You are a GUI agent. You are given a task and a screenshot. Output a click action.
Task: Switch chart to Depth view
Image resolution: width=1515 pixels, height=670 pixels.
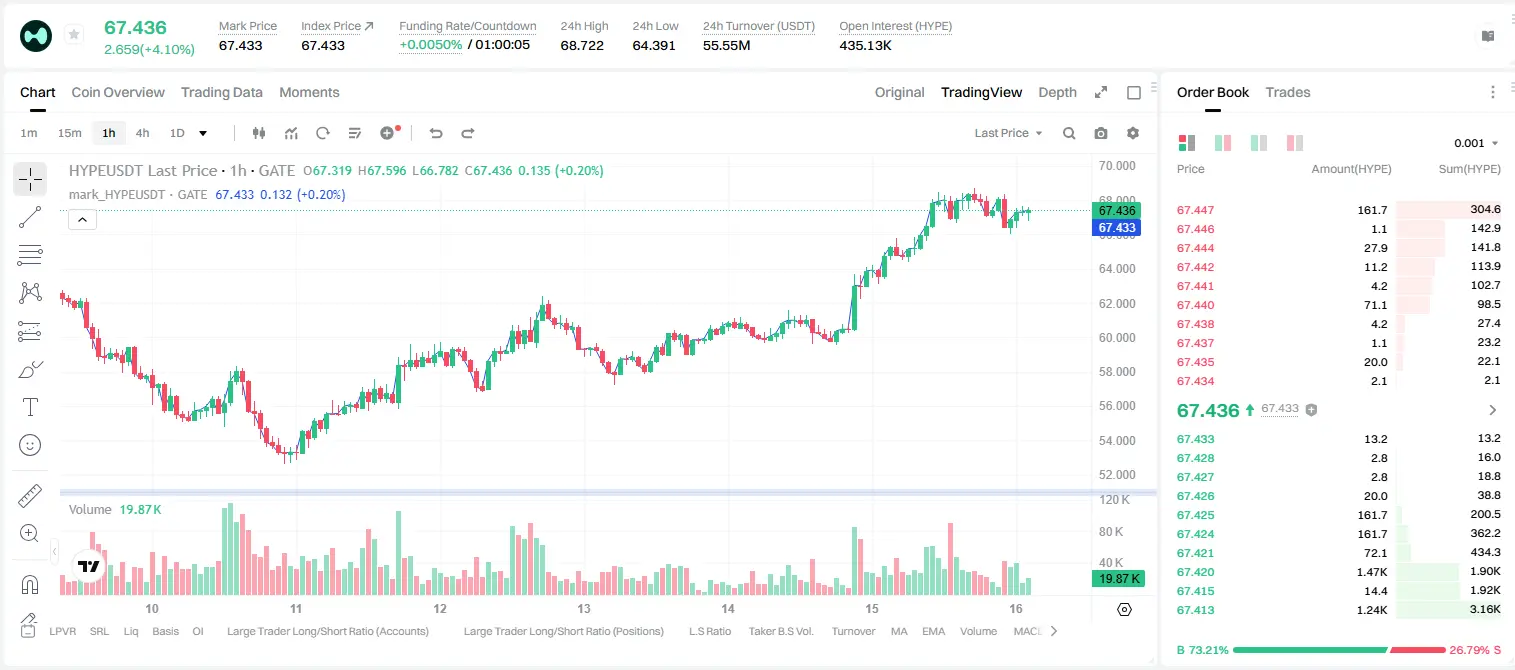(1057, 92)
